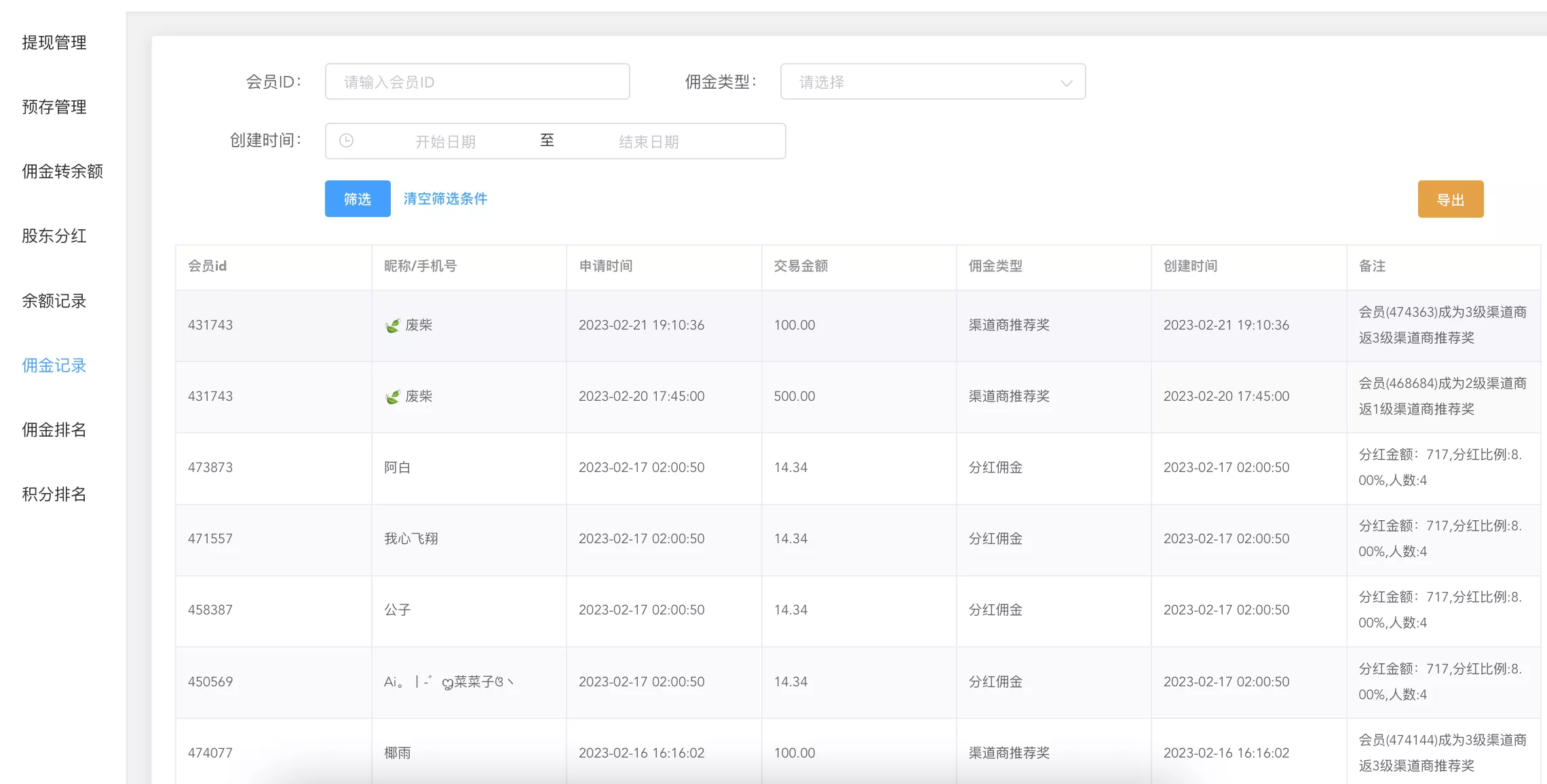This screenshot has width=1547, height=784.
Task: Click nickname 椰雨 in the table
Action: point(398,753)
